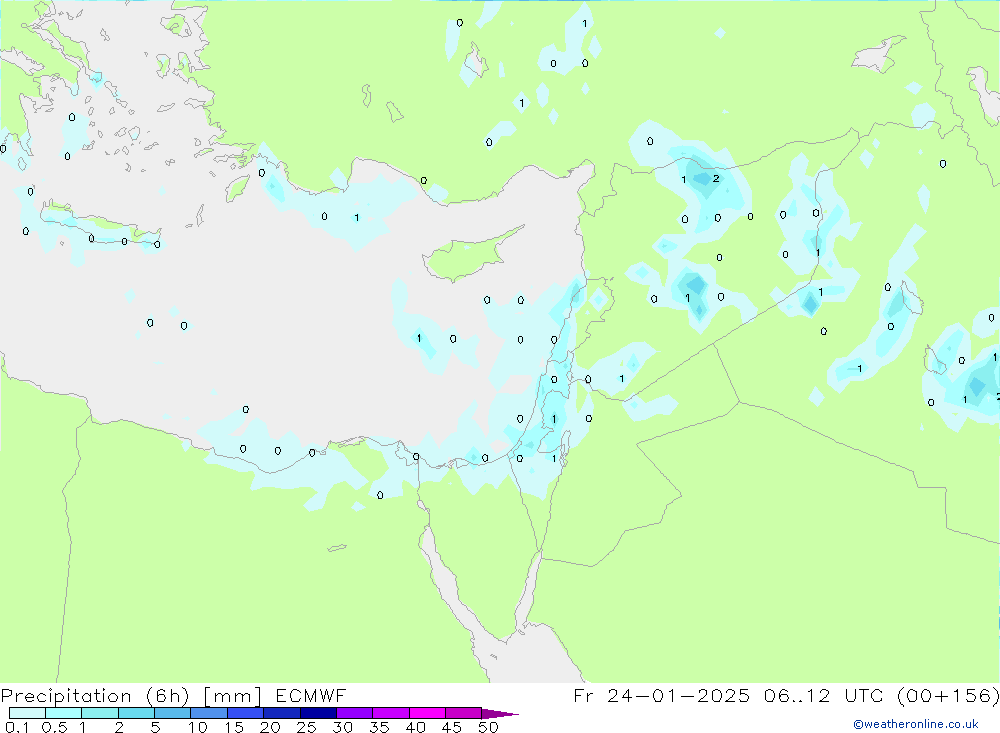Click the "ECMWF" model label
1000x733 pixels.
click(x=311, y=696)
